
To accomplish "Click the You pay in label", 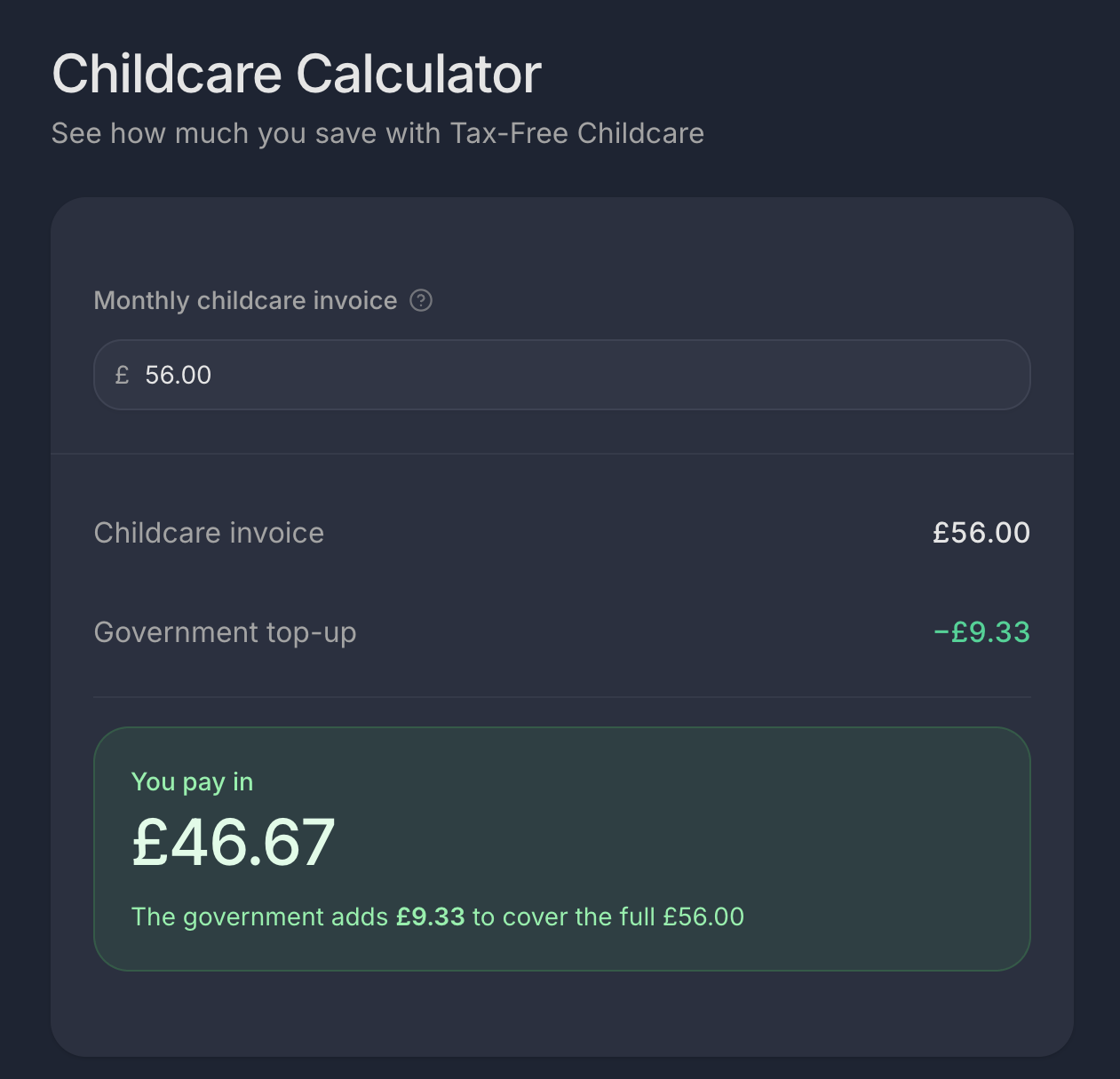I will tap(192, 781).
